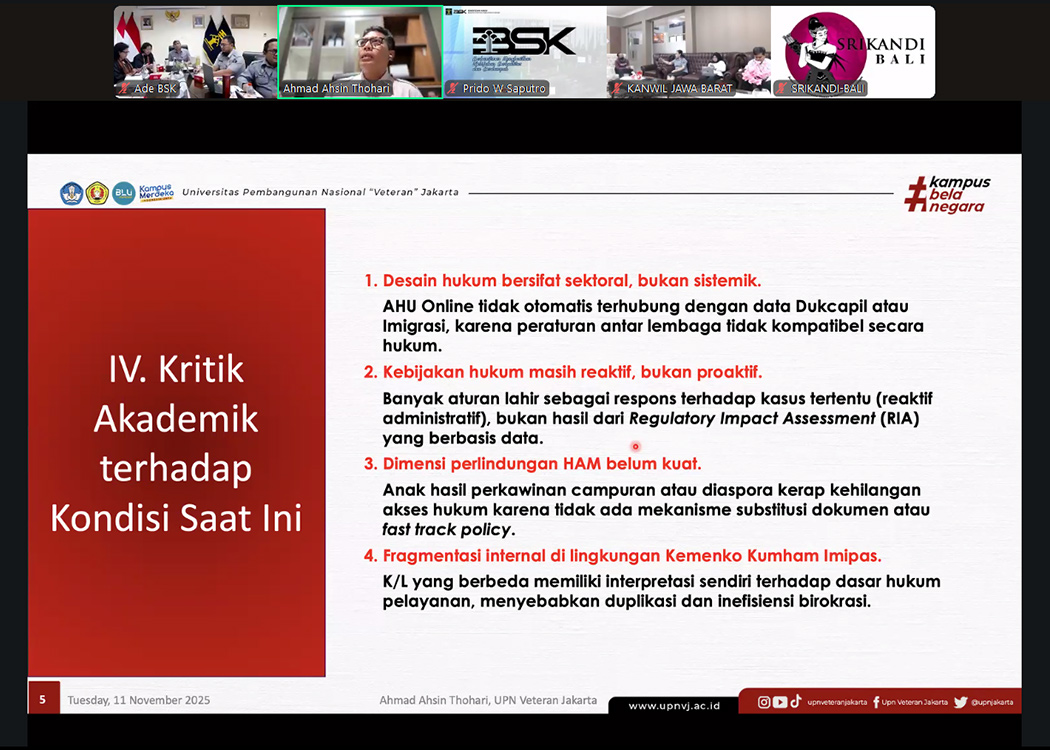Select Ahmad Ahsin Thohari's video thumbnail
This screenshot has height=750, width=1050.
point(360,50)
